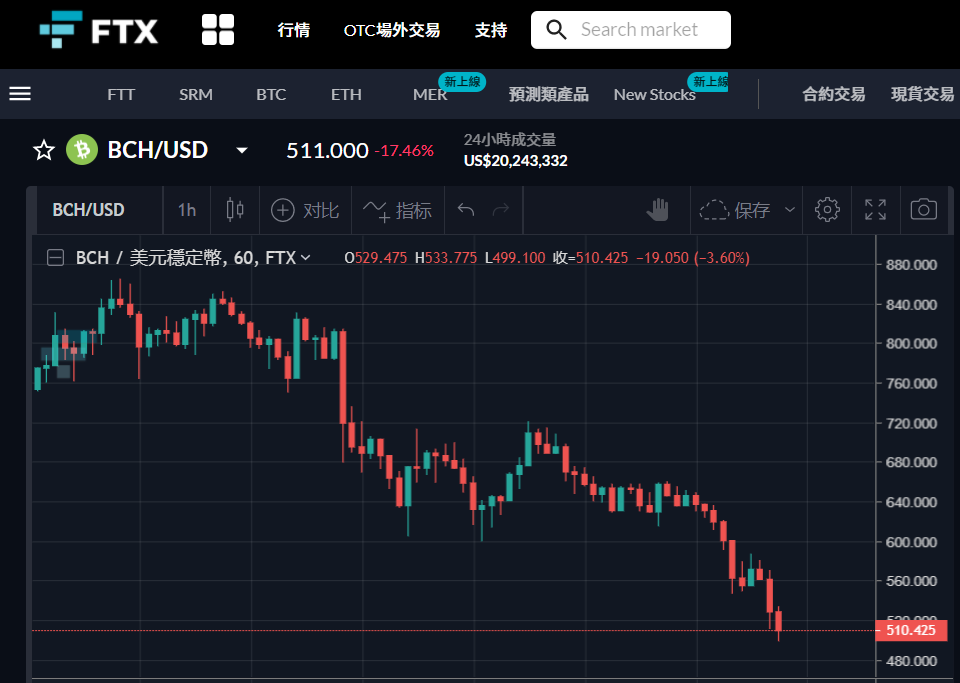Screen dimensions: 960x683
Task: Take a chart snapshot with camera icon
Action: (x=924, y=210)
